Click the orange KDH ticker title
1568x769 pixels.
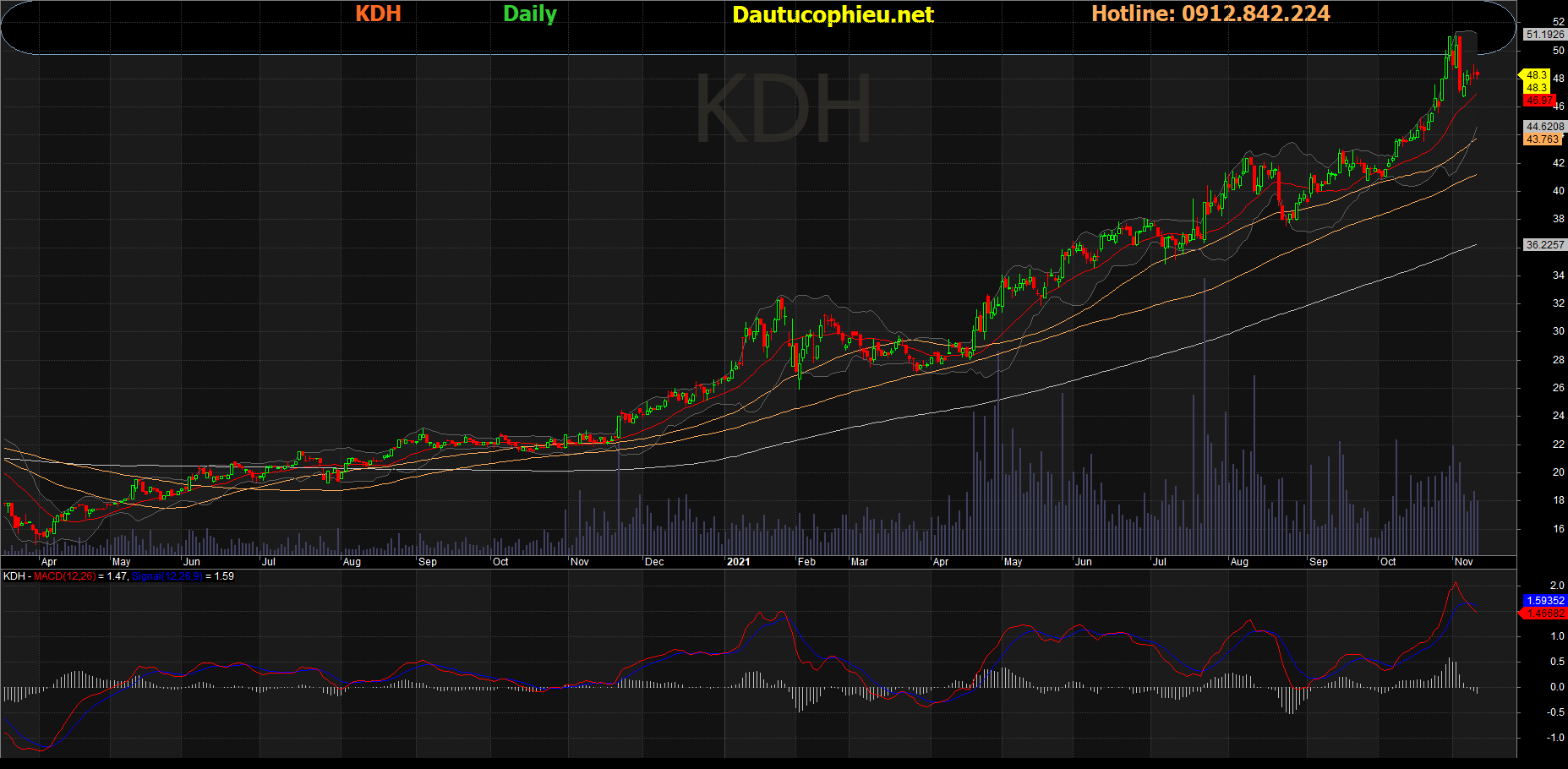coord(378,14)
